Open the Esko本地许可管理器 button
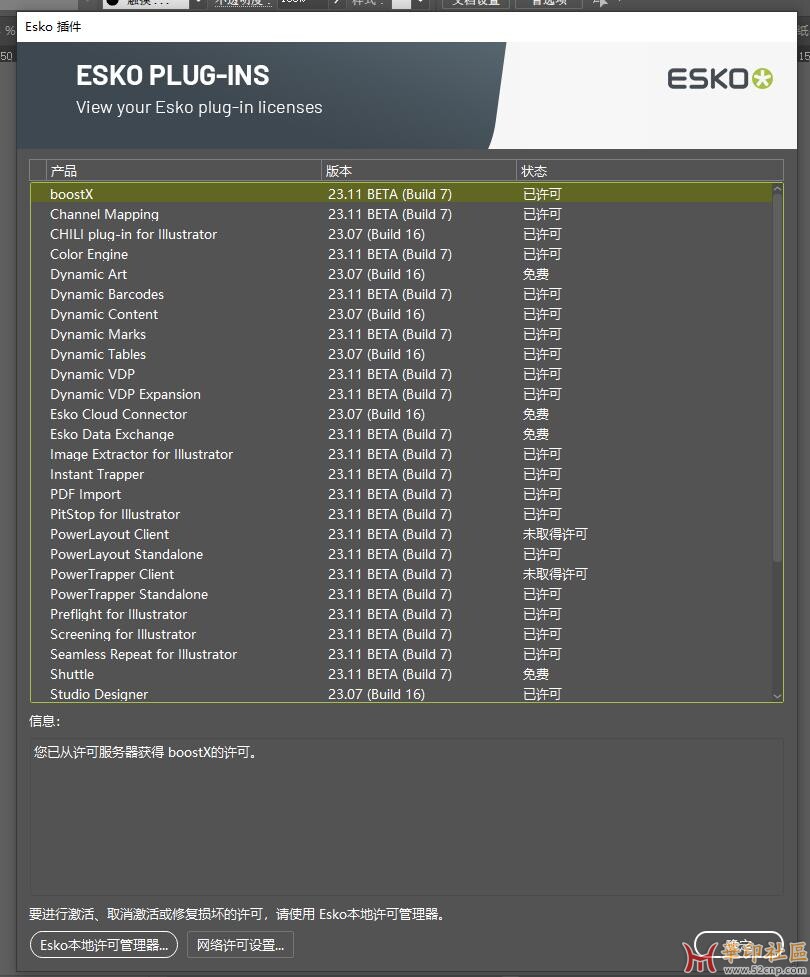810x977 pixels. point(103,945)
